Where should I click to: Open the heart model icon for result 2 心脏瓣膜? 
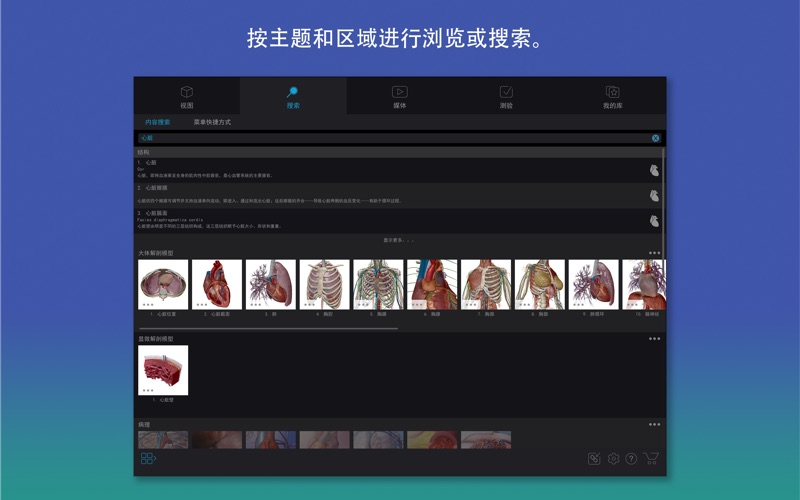click(654, 195)
